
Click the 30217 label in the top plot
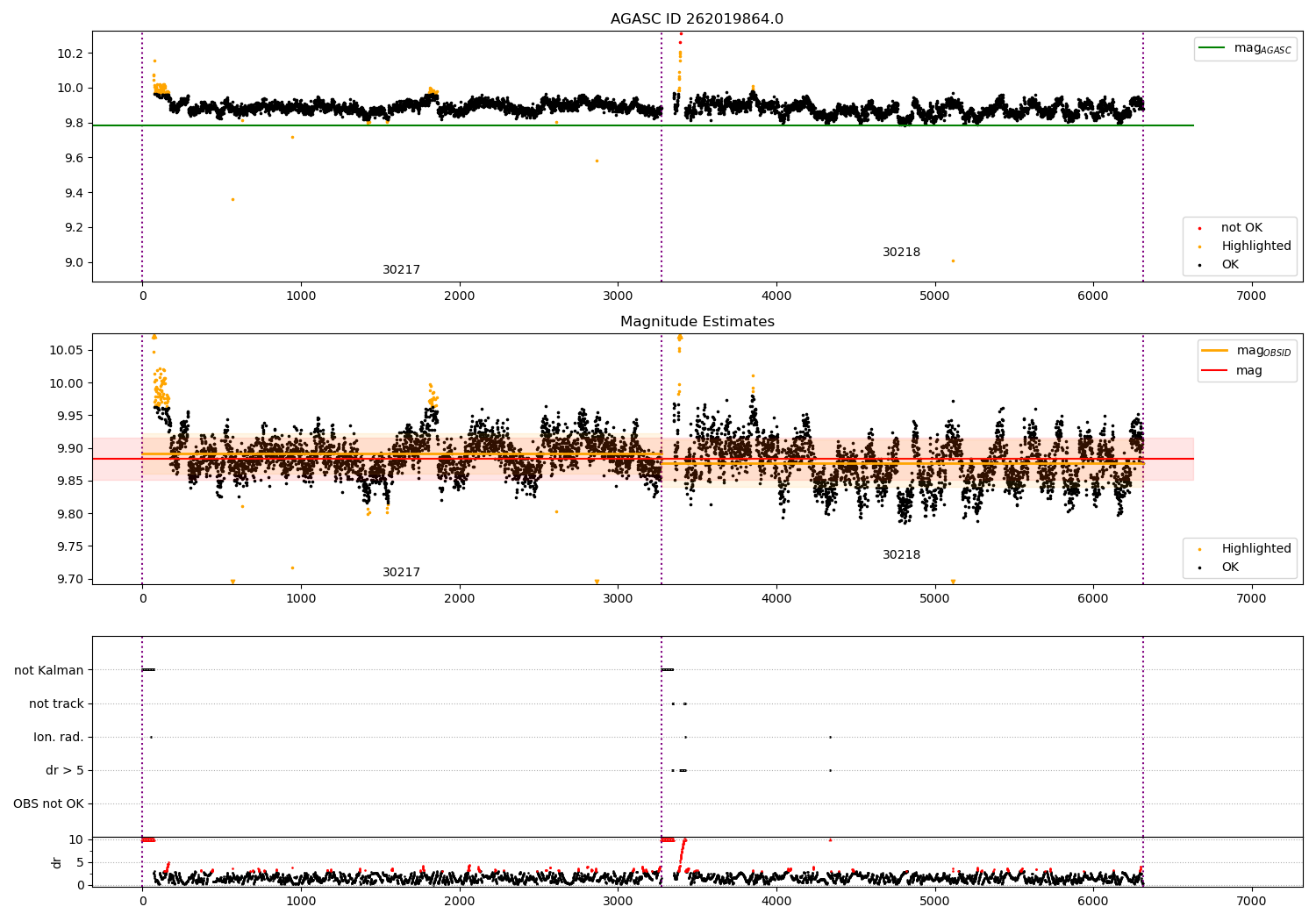(401, 270)
